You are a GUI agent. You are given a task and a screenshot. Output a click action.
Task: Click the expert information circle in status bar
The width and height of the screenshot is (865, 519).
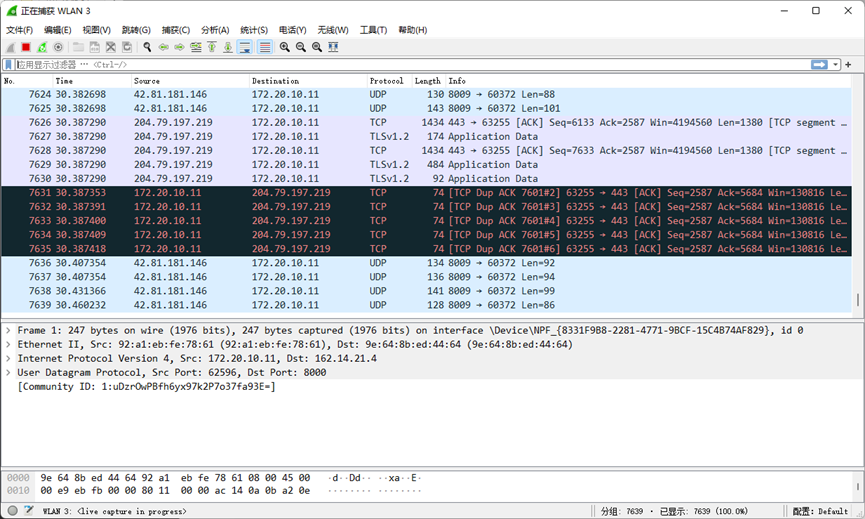tap(13, 511)
